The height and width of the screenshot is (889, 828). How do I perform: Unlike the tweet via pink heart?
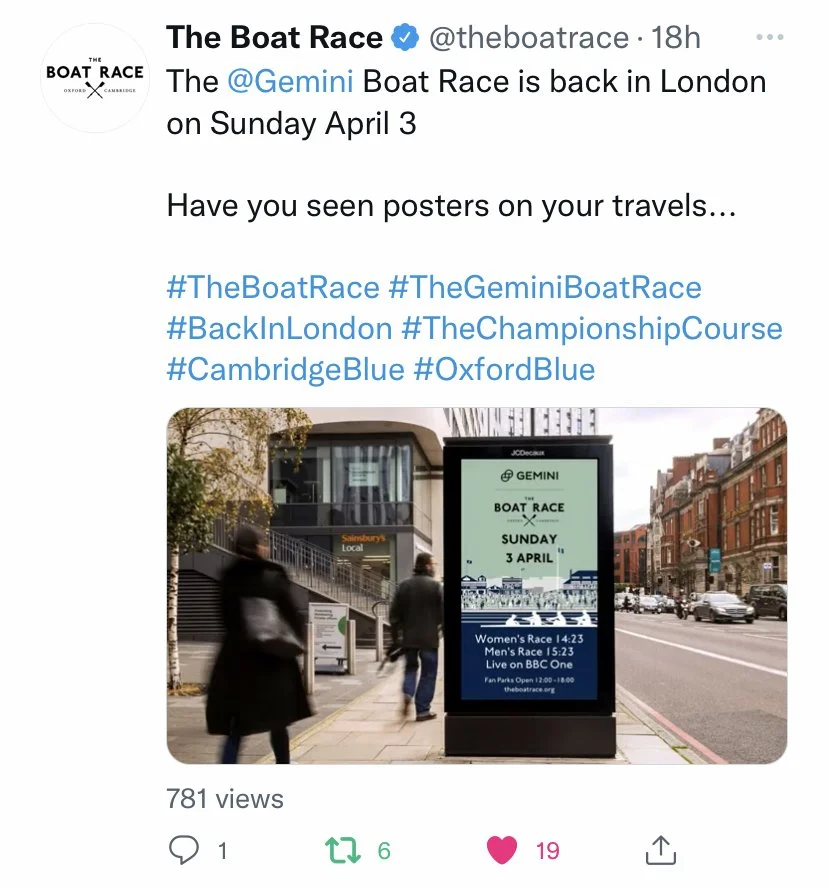coord(502,850)
